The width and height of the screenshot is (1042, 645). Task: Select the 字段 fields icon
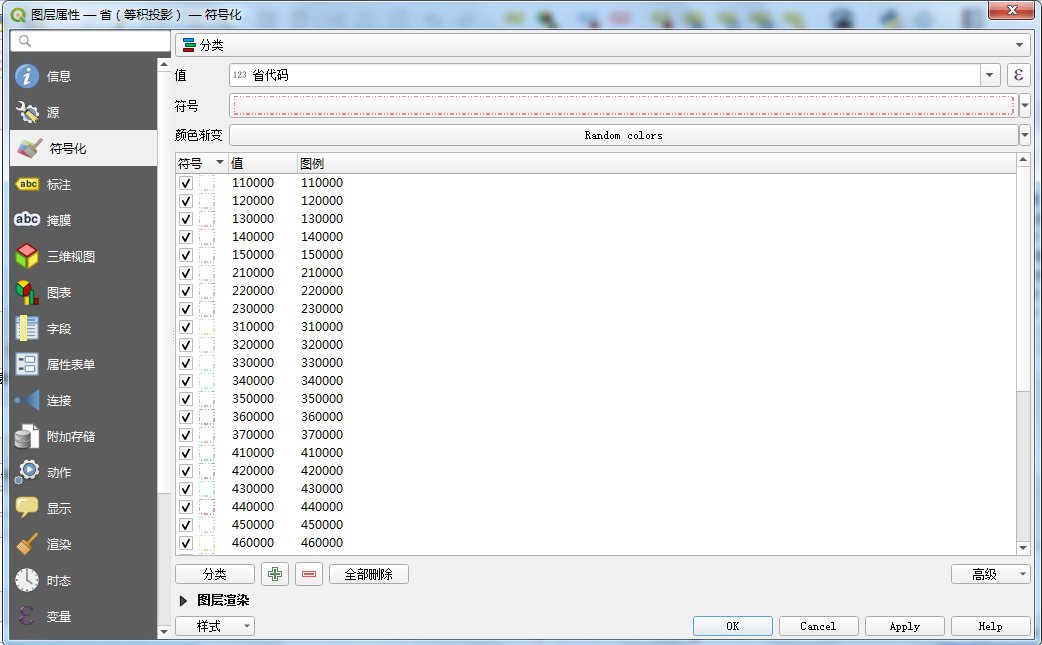pyautogui.click(x=27, y=328)
